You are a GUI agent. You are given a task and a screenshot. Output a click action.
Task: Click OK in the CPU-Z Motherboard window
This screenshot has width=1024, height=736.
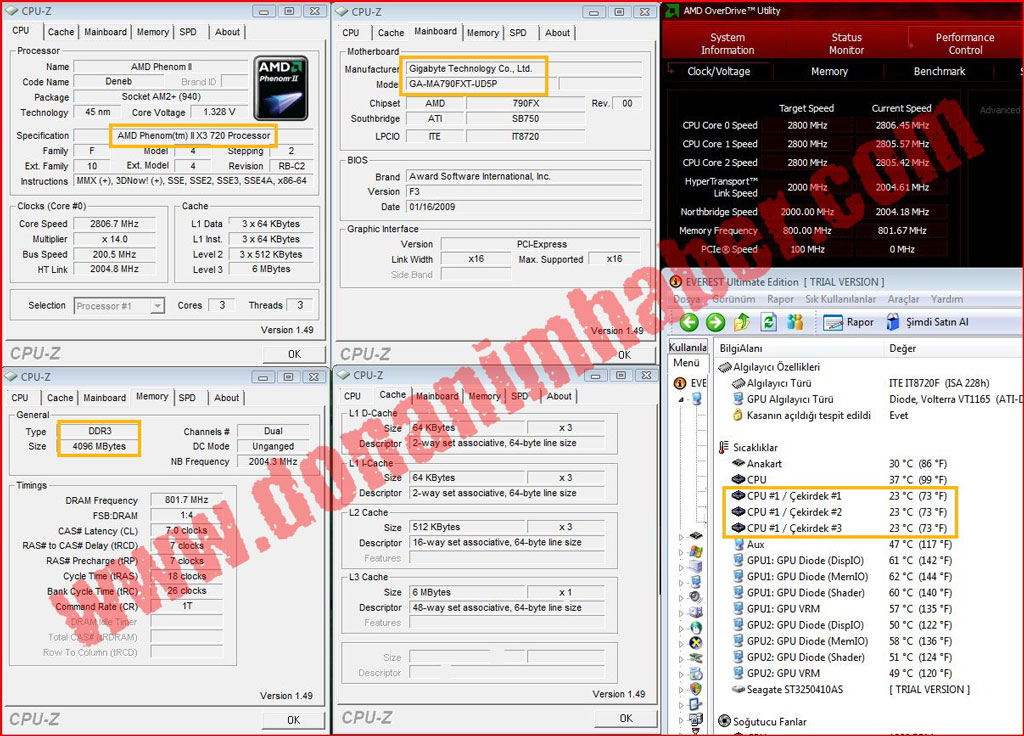click(x=625, y=355)
